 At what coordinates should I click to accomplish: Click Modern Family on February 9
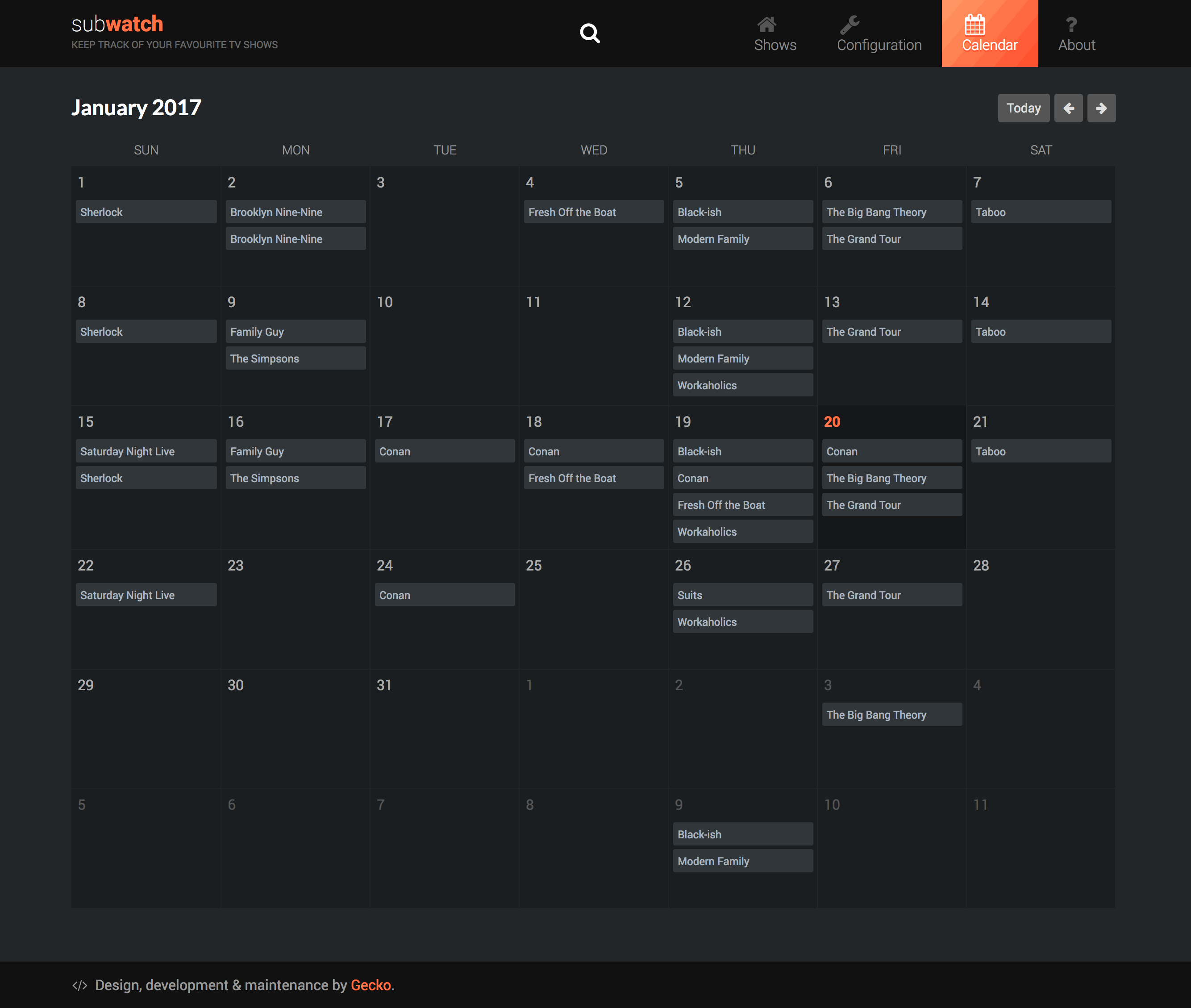point(742,861)
